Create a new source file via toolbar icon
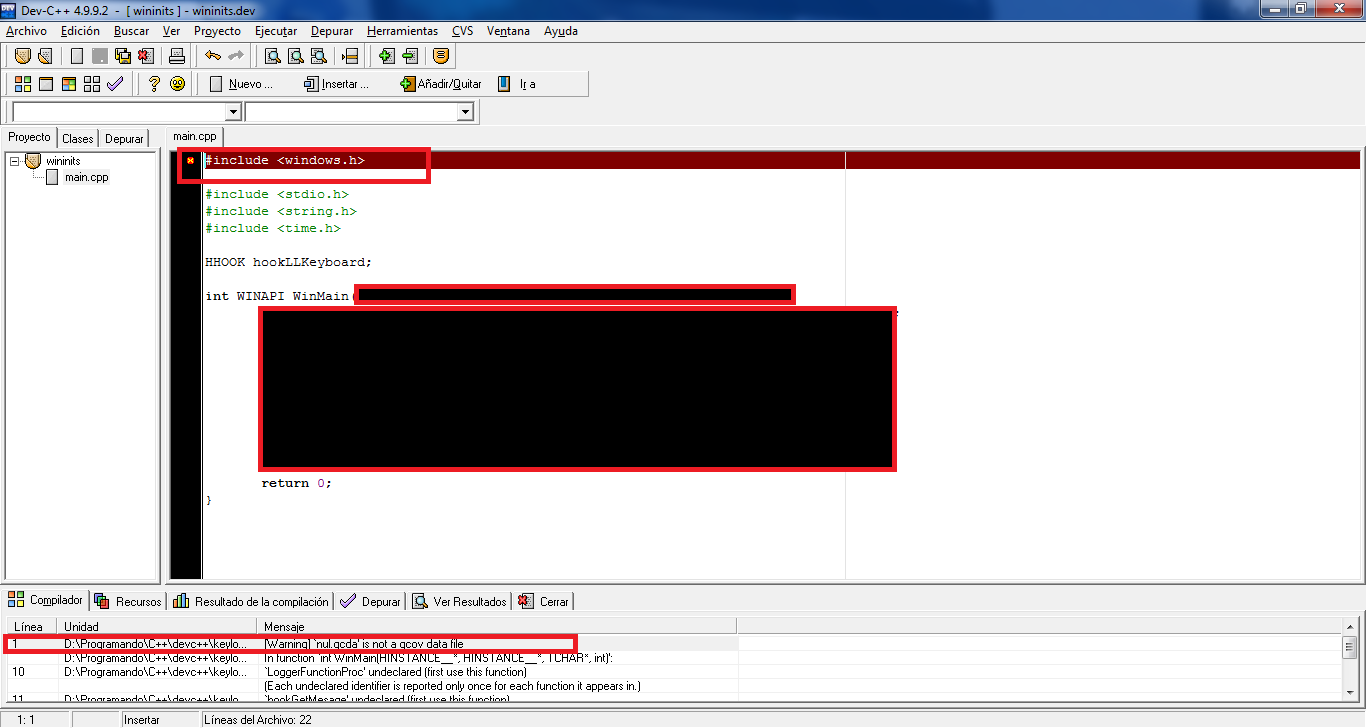The image size is (1366, 728). 76,56
